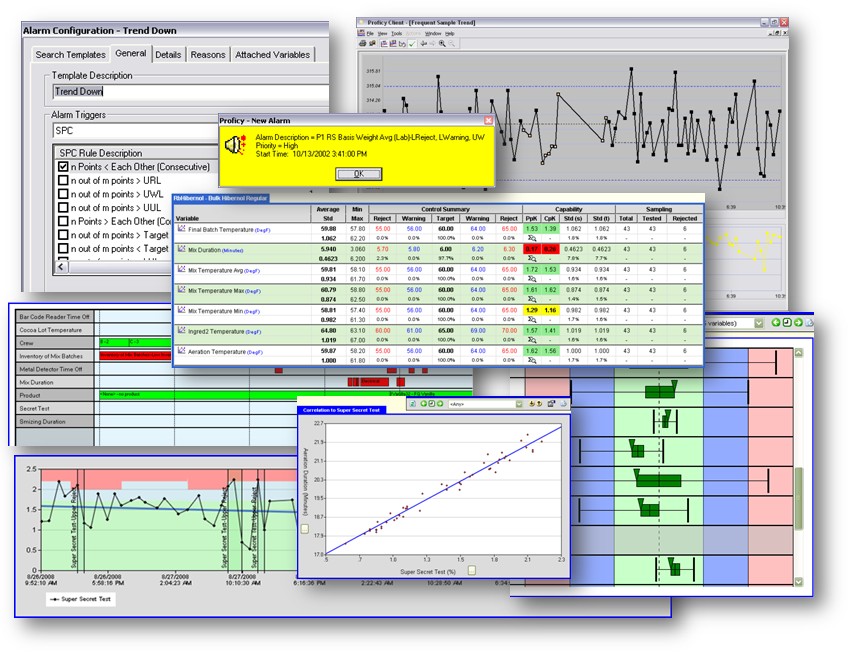852x653 pixels.
Task: Switch to the Search Templates tab
Action: [71, 54]
